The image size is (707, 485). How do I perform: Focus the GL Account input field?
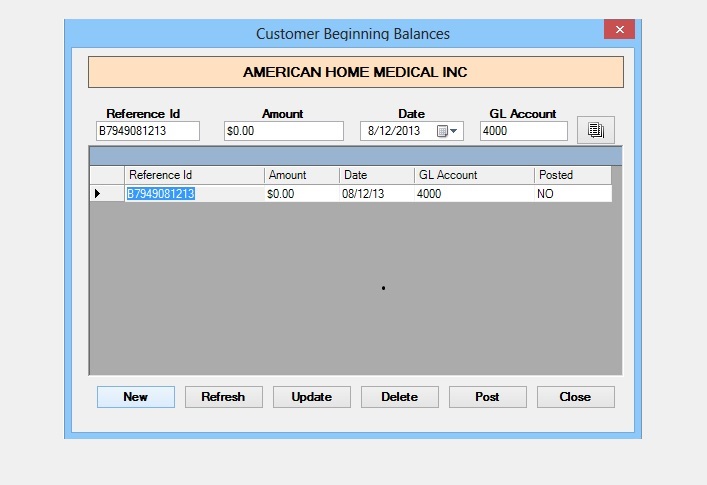coord(523,131)
